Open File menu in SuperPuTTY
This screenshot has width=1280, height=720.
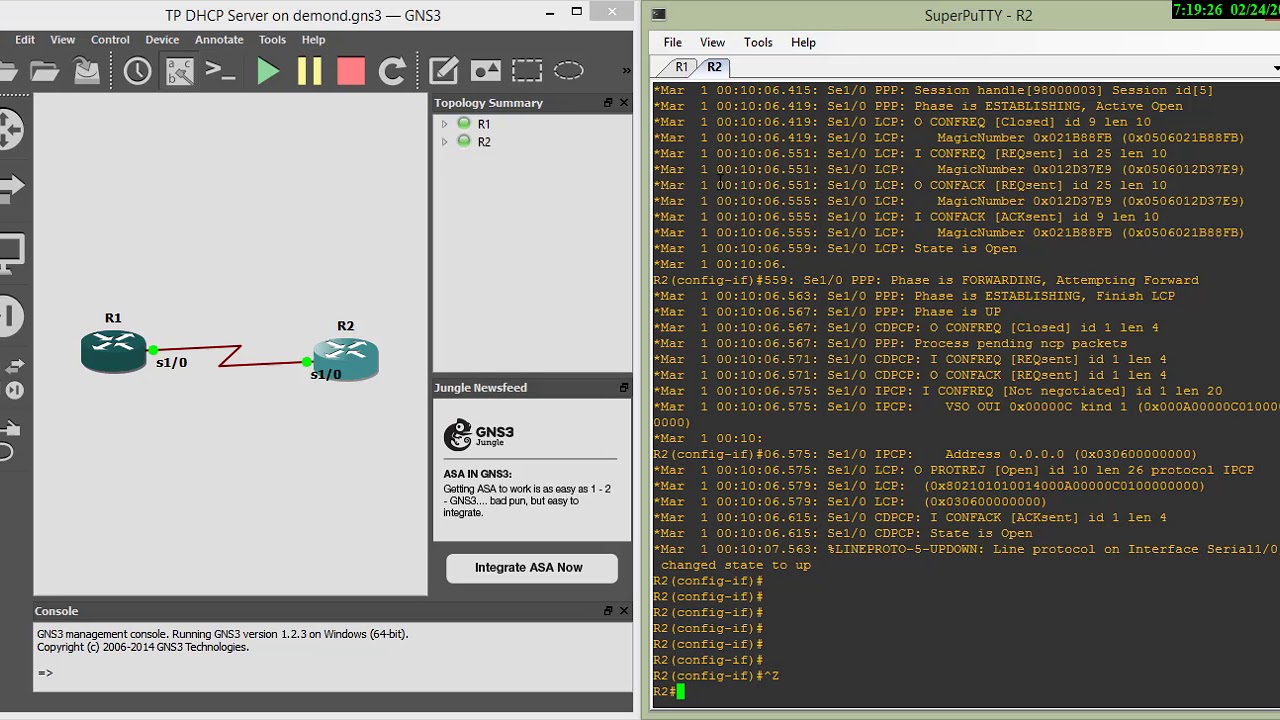[x=673, y=43]
